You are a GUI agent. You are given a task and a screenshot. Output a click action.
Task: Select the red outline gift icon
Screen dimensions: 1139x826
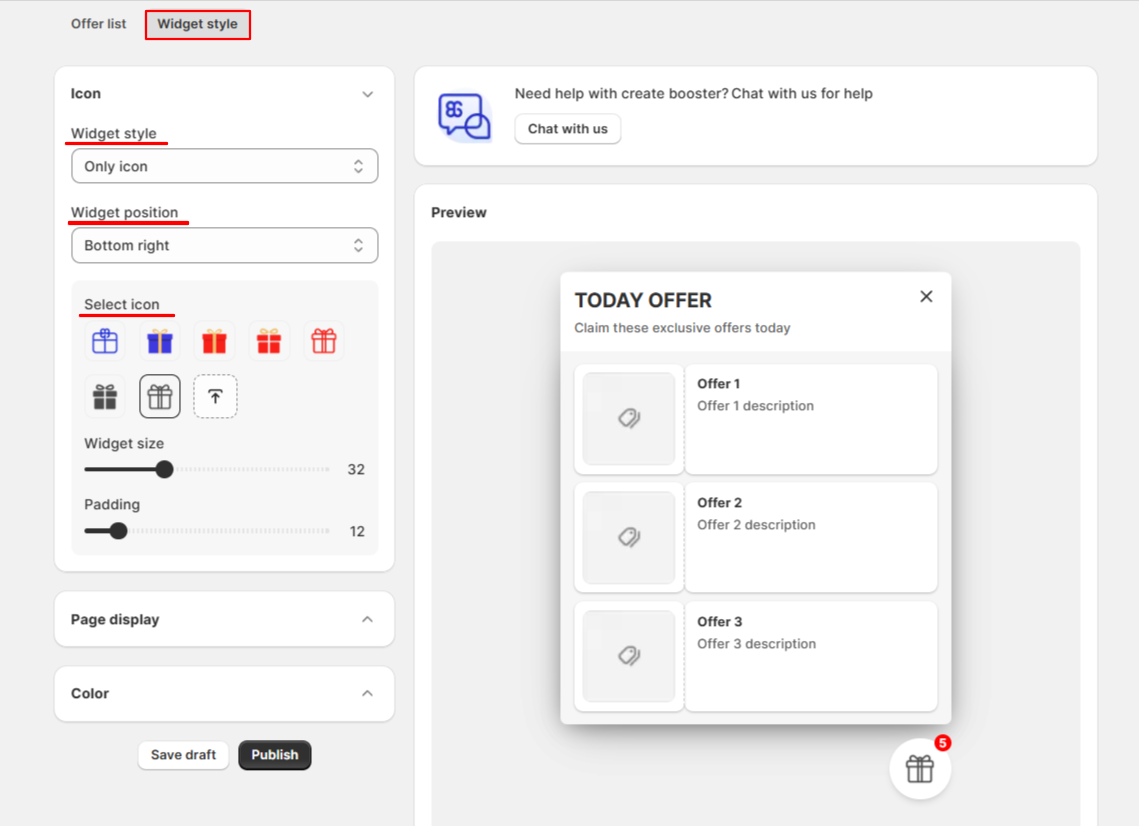tap(324, 341)
